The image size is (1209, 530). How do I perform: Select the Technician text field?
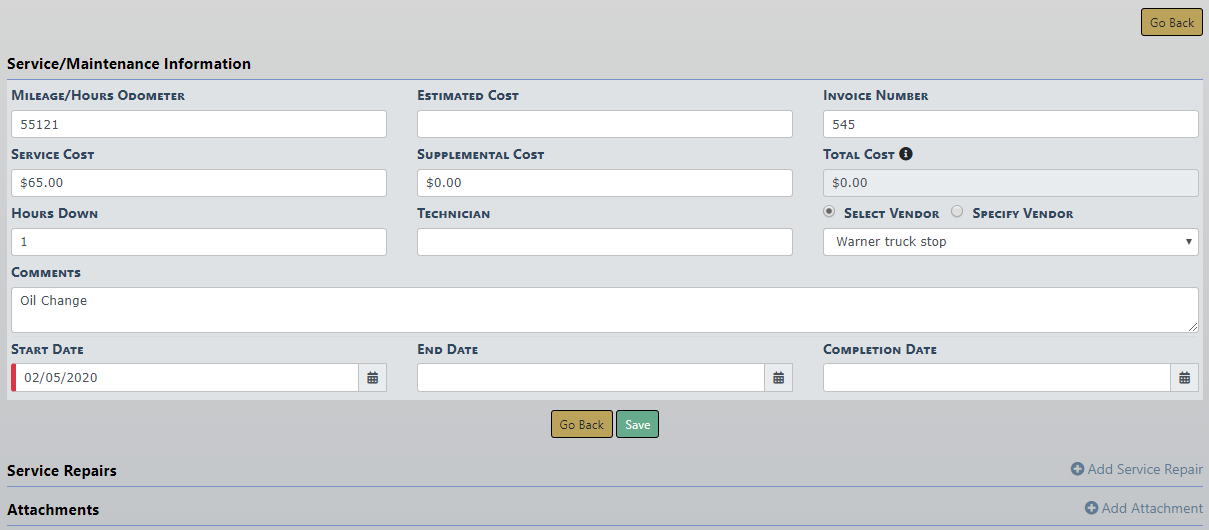[604, 242]
